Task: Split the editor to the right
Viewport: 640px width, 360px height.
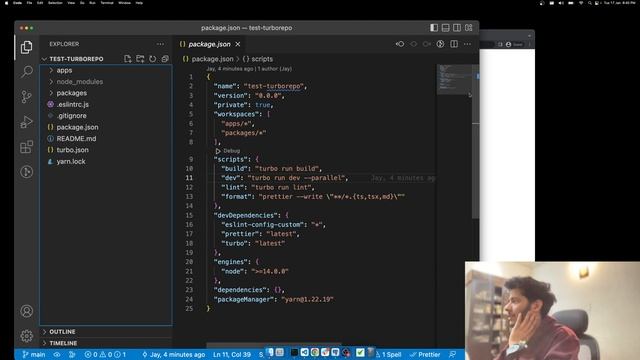Action: point(454,44)
